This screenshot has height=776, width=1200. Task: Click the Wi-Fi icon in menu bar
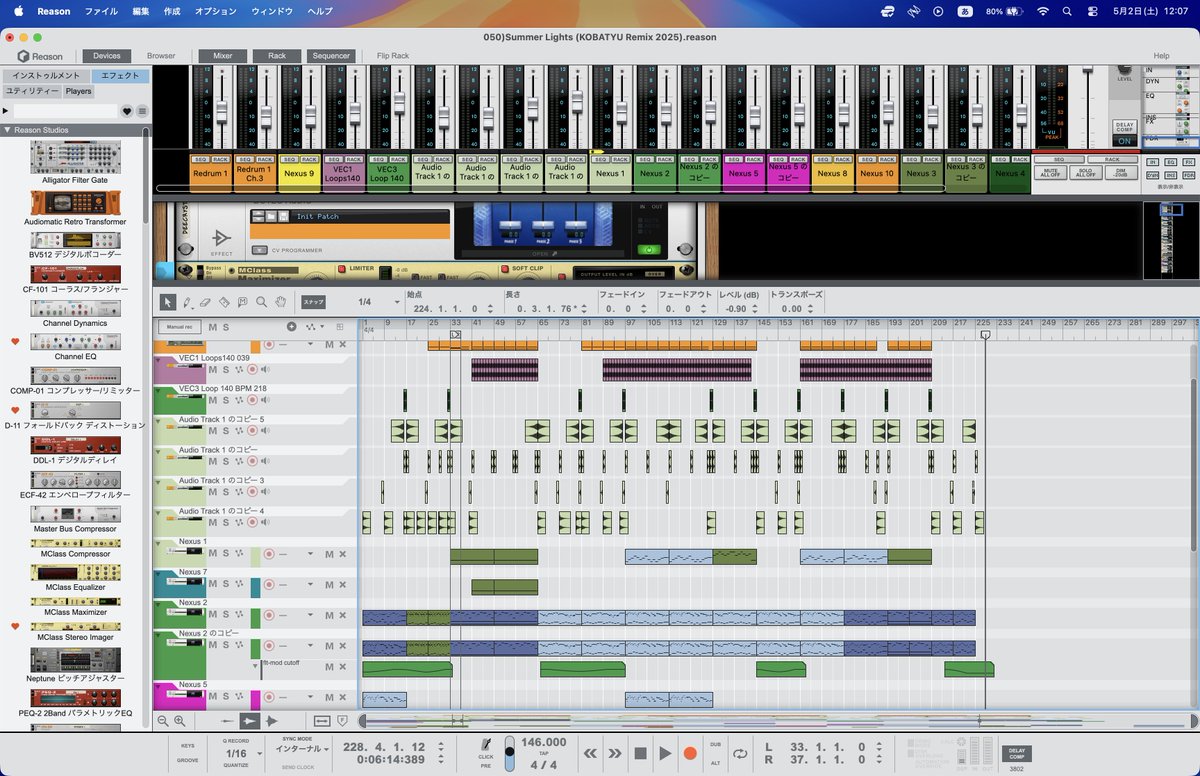(x=1043, y=11)
